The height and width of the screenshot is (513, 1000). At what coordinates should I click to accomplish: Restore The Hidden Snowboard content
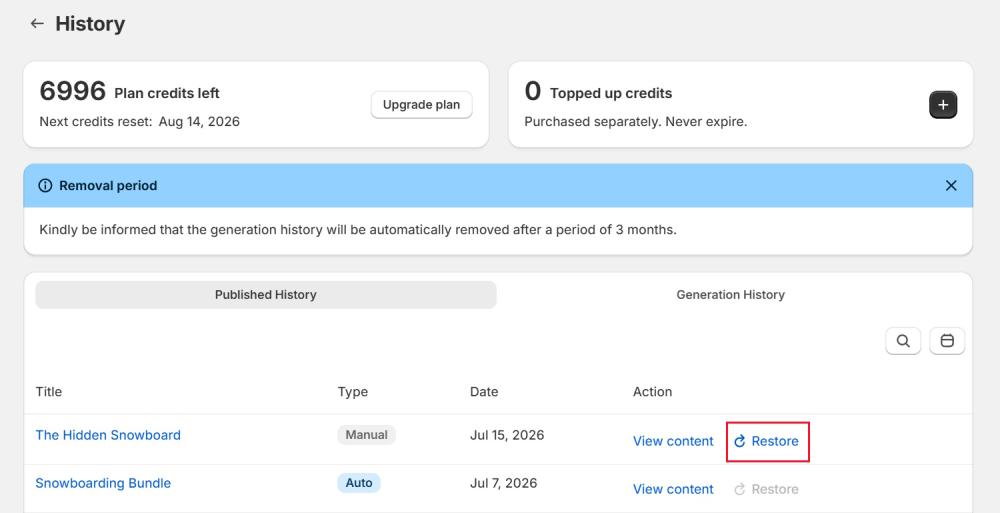click(x=767, y=442)
